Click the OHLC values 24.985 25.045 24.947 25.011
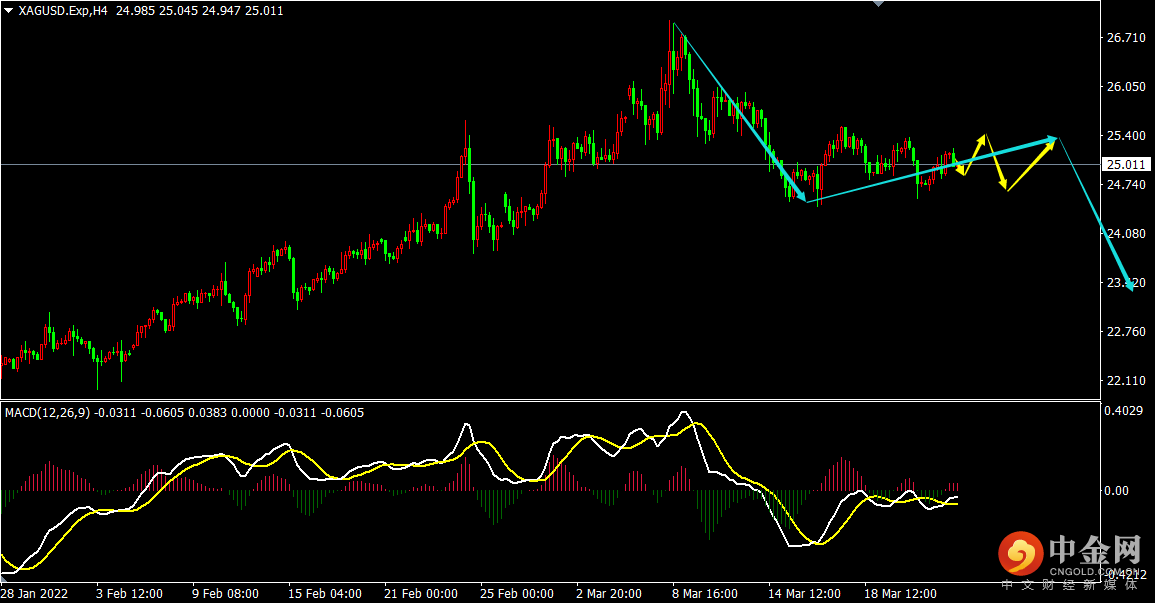This screenshot has height=603, width=1155. click(200, 11)
